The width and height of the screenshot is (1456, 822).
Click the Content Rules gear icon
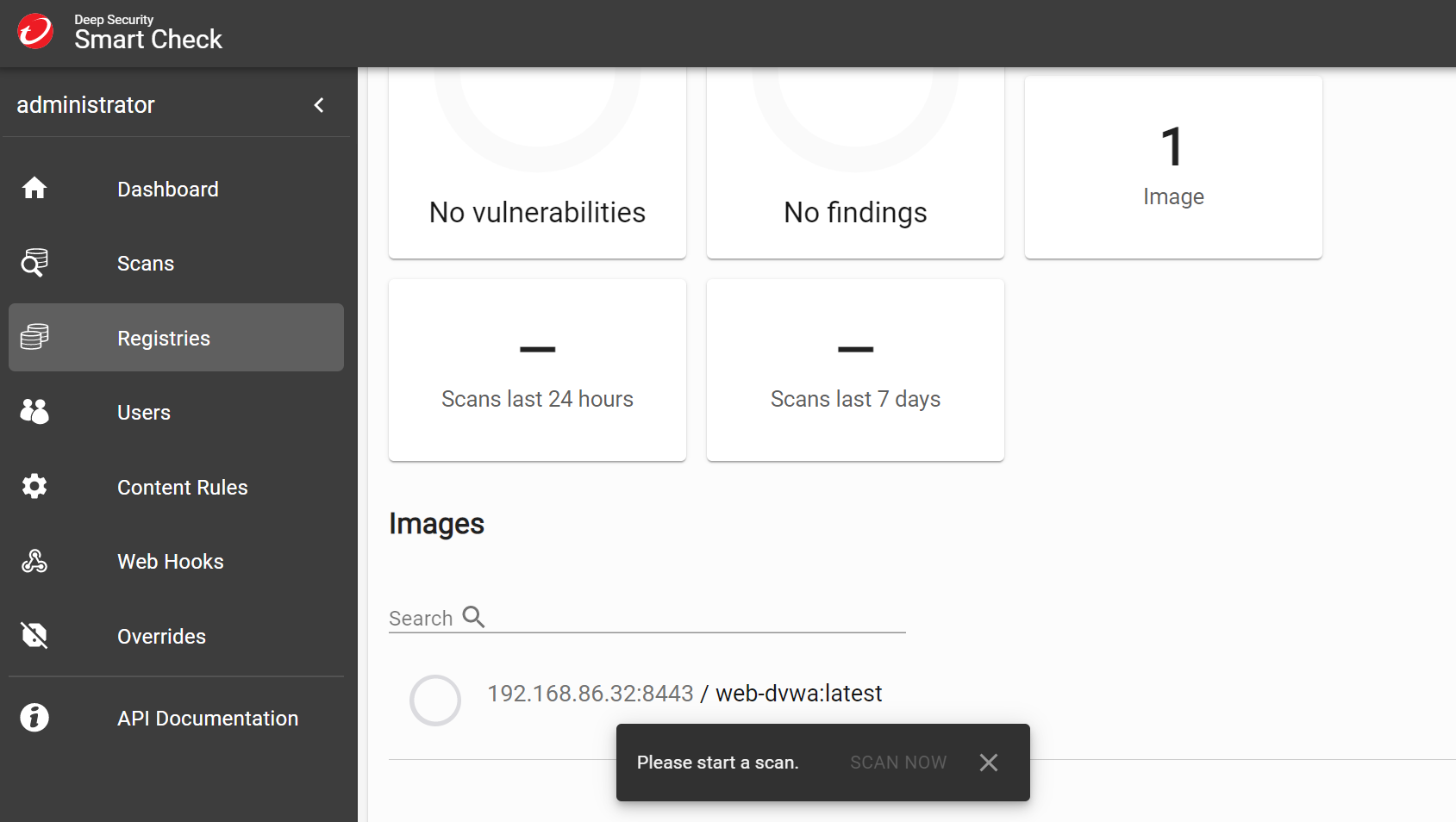click(34, 486)
